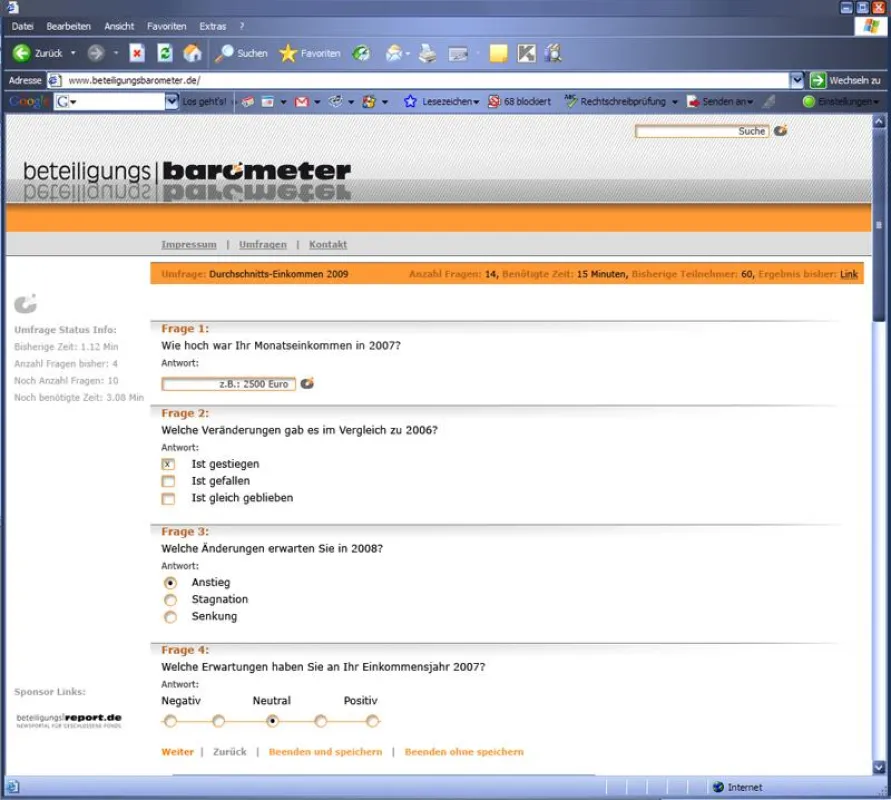Viewport: 891px width, 800px height.
Task: Click the Google toolbar calendar window icon
Action: point(267,102)
